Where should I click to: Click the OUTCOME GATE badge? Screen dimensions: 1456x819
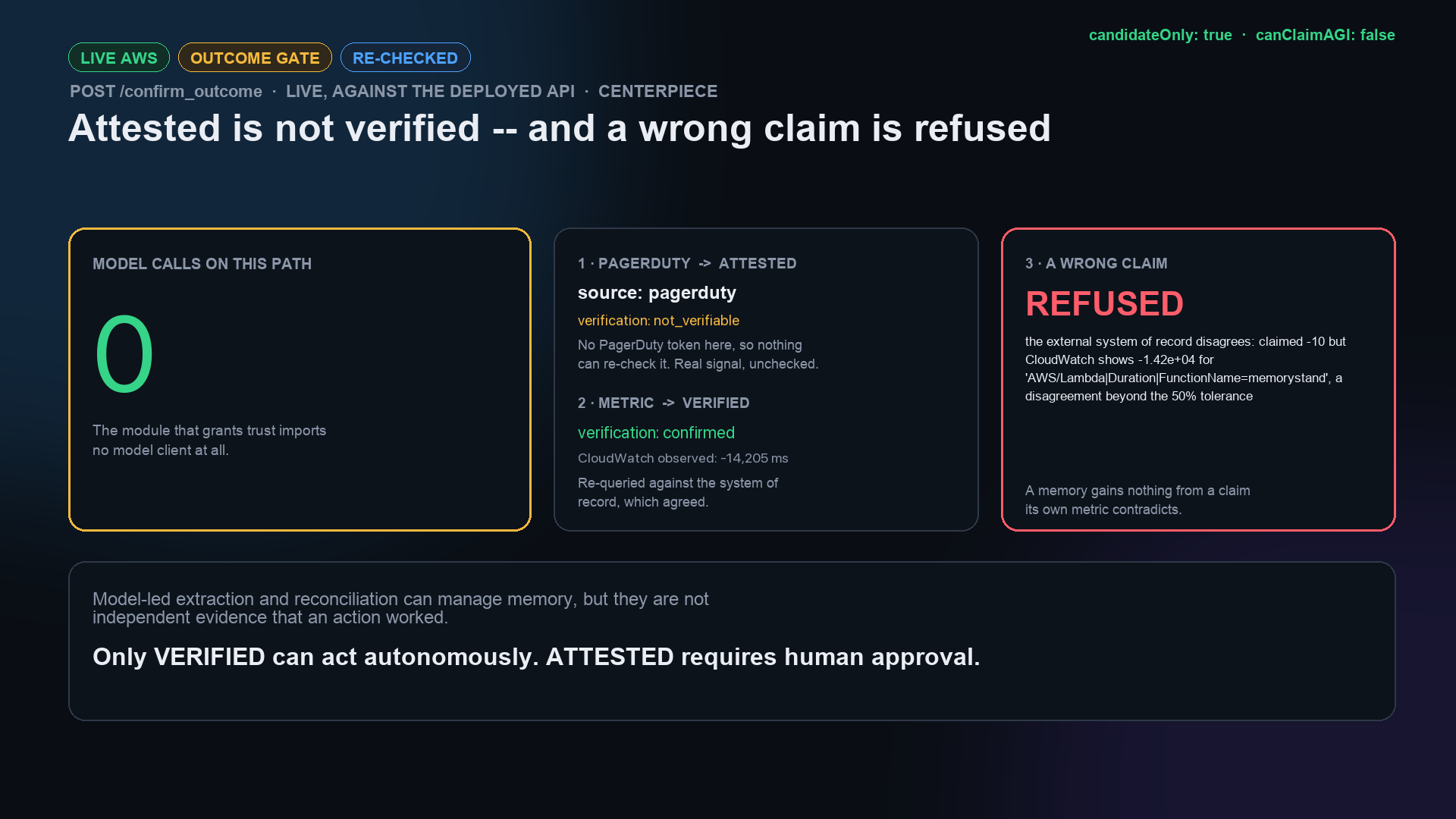(255, 58)
